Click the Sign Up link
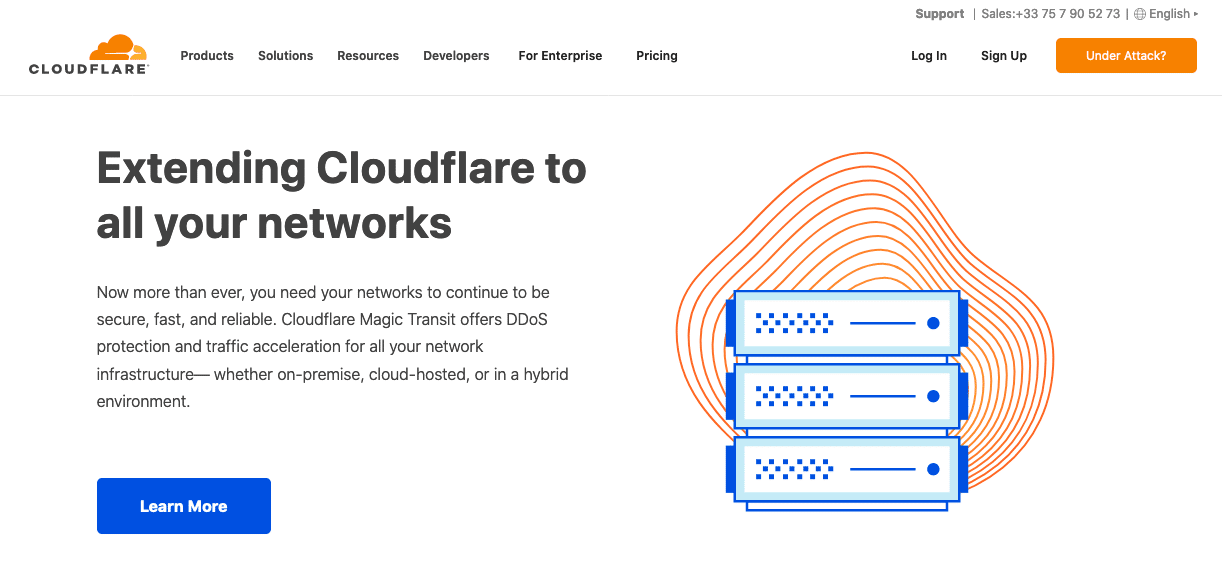 1004,56
